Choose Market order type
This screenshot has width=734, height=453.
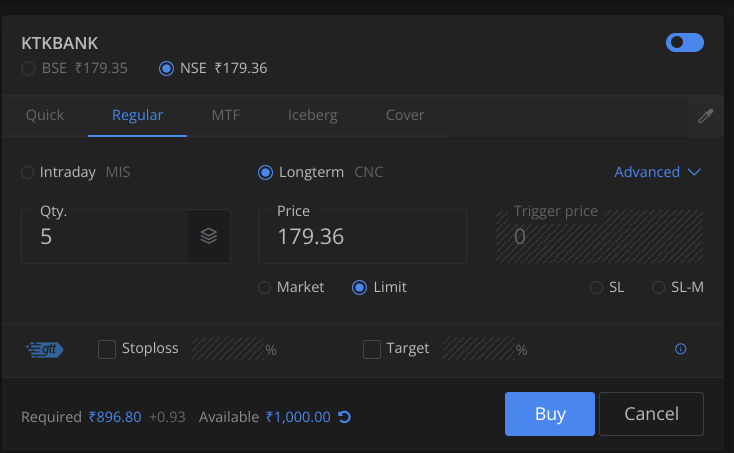[265, 288]
